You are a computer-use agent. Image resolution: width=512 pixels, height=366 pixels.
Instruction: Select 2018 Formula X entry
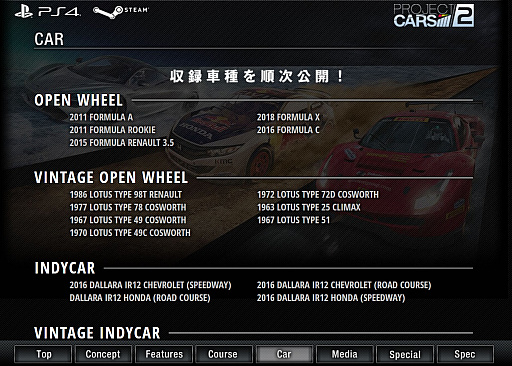pyautogui.click(x=288, y=117)
